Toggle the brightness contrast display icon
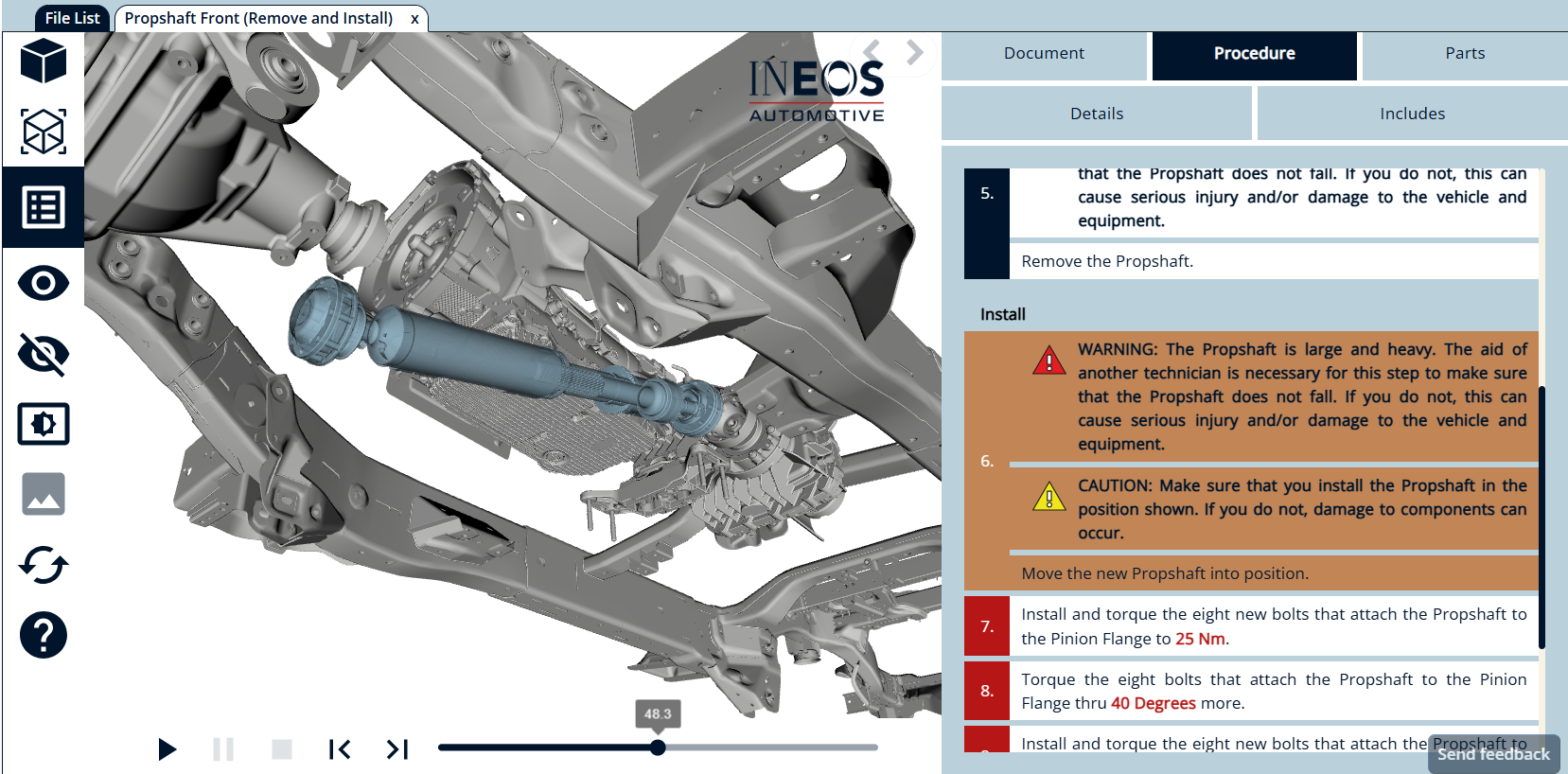1568x774 pixels. point(44,424)
